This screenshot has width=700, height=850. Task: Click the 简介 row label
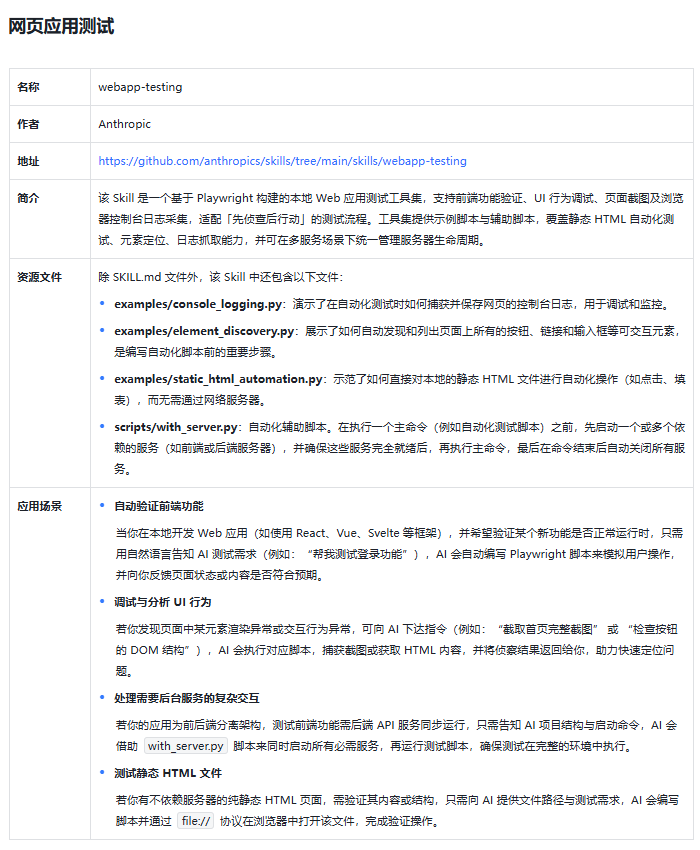tap(28, 198)
